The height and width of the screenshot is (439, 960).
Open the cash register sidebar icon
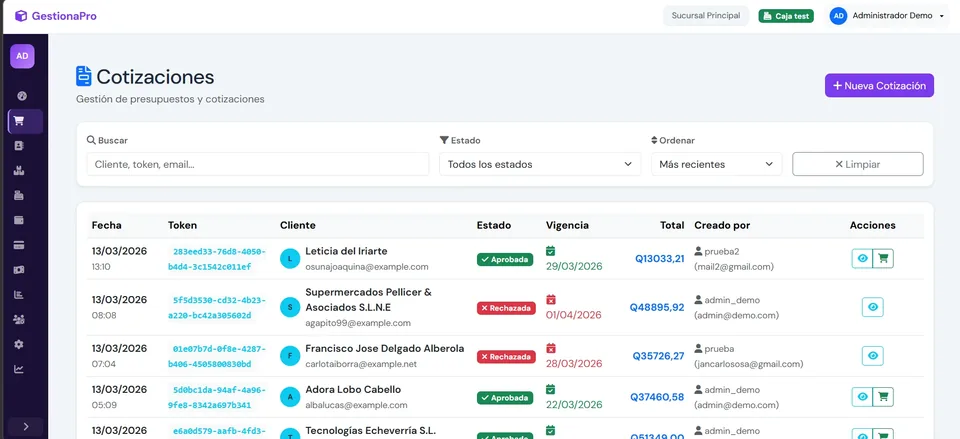coord(19,196)
